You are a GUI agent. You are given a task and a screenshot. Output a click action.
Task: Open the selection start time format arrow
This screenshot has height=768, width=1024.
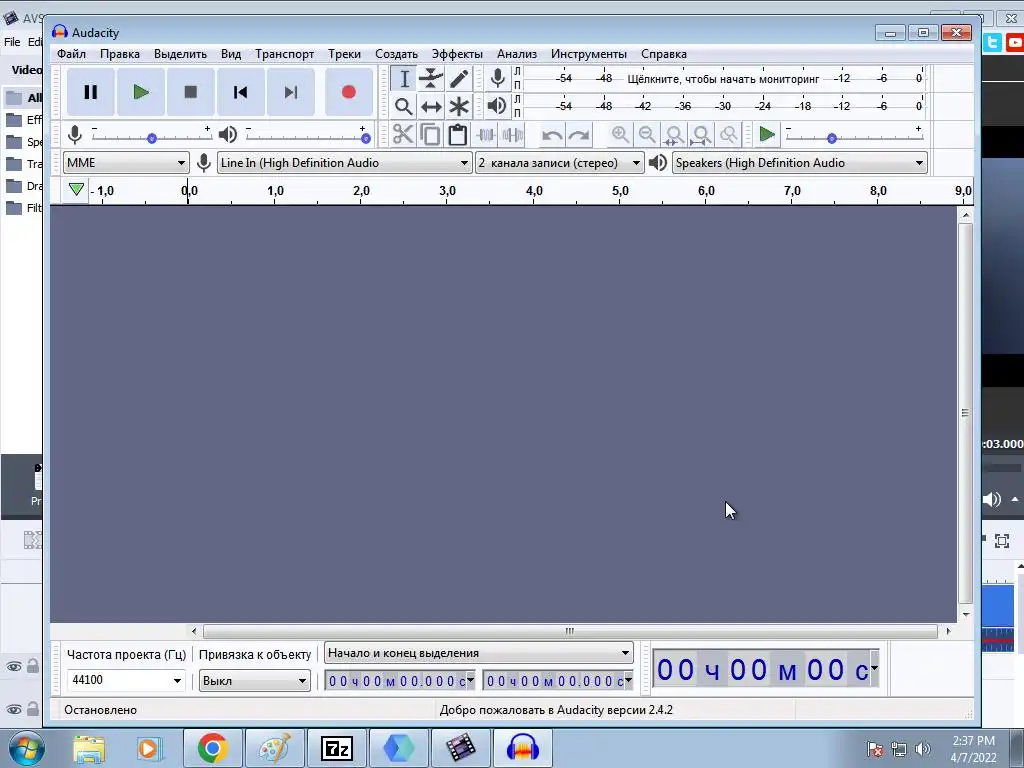click(x=470, y=680)
